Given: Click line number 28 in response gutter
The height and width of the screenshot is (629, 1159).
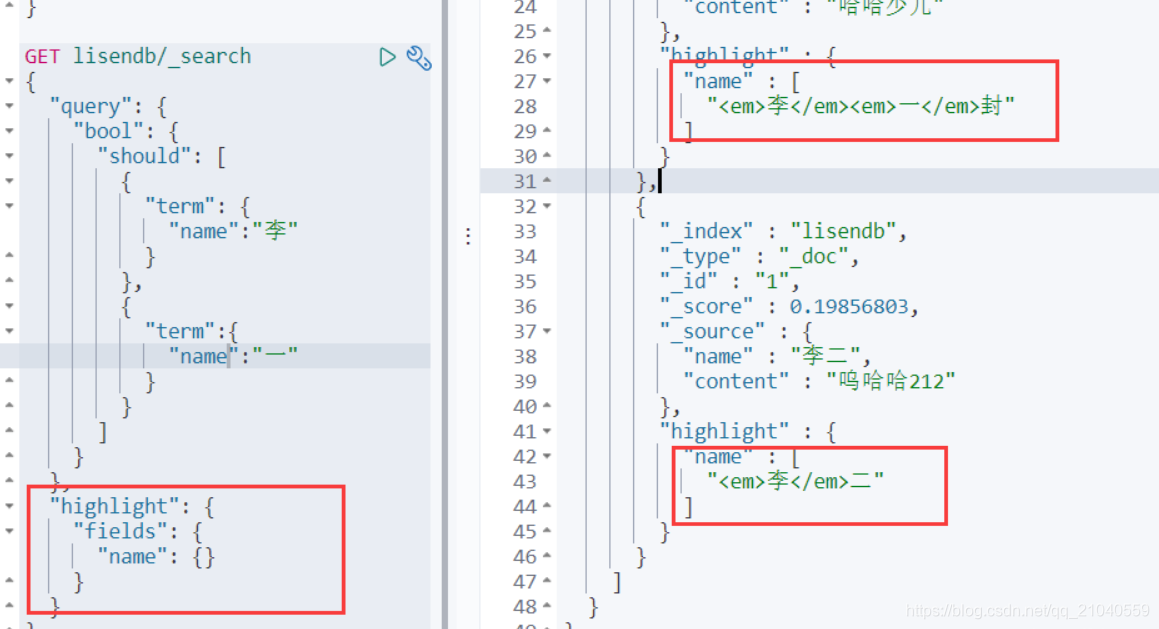Looking at the screenshot, I should 525,106.
